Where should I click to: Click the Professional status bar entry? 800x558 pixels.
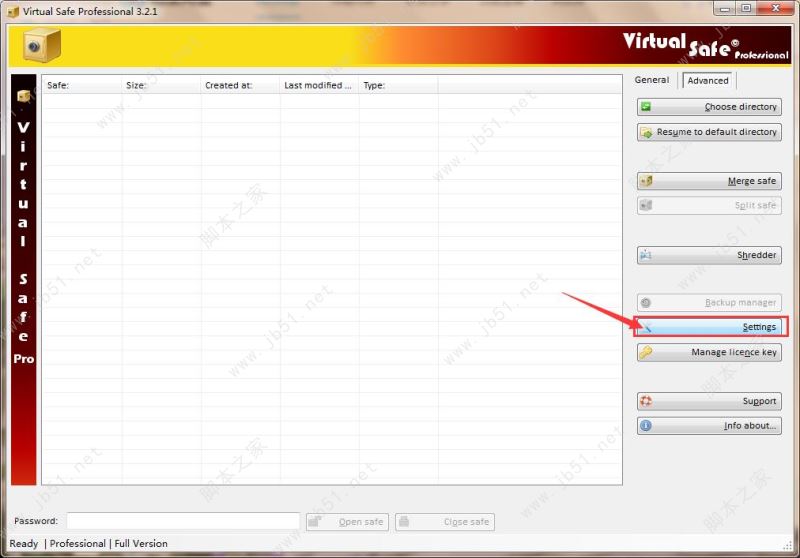tap(78, 544)
